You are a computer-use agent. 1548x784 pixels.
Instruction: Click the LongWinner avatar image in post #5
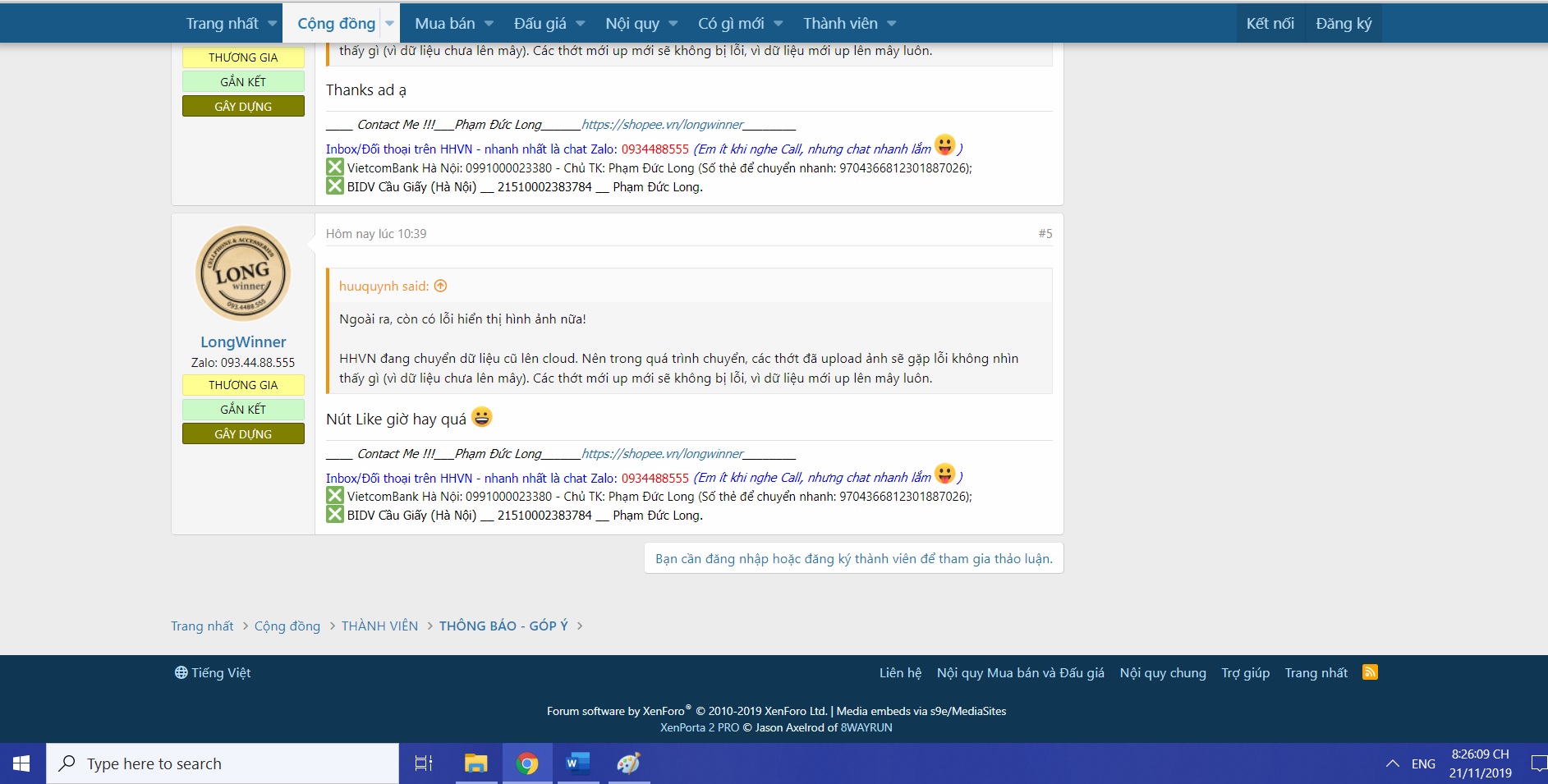click(243, 273)
